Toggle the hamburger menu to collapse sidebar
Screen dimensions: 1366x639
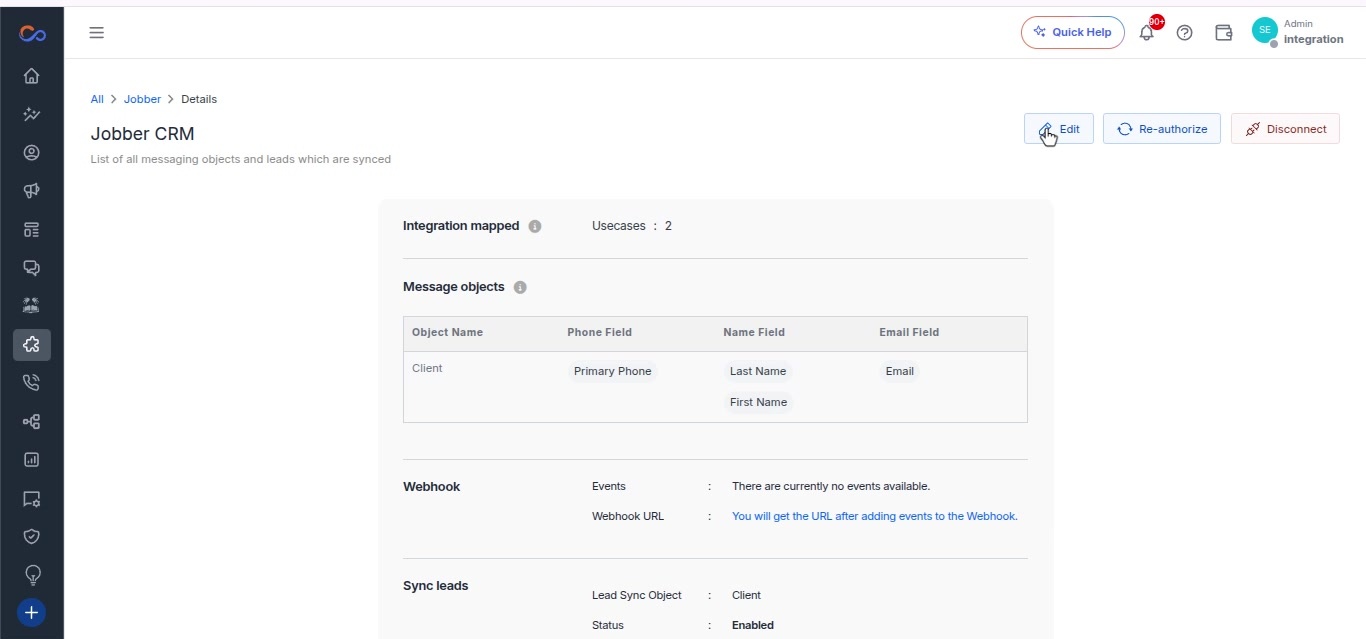pos(97,32)
